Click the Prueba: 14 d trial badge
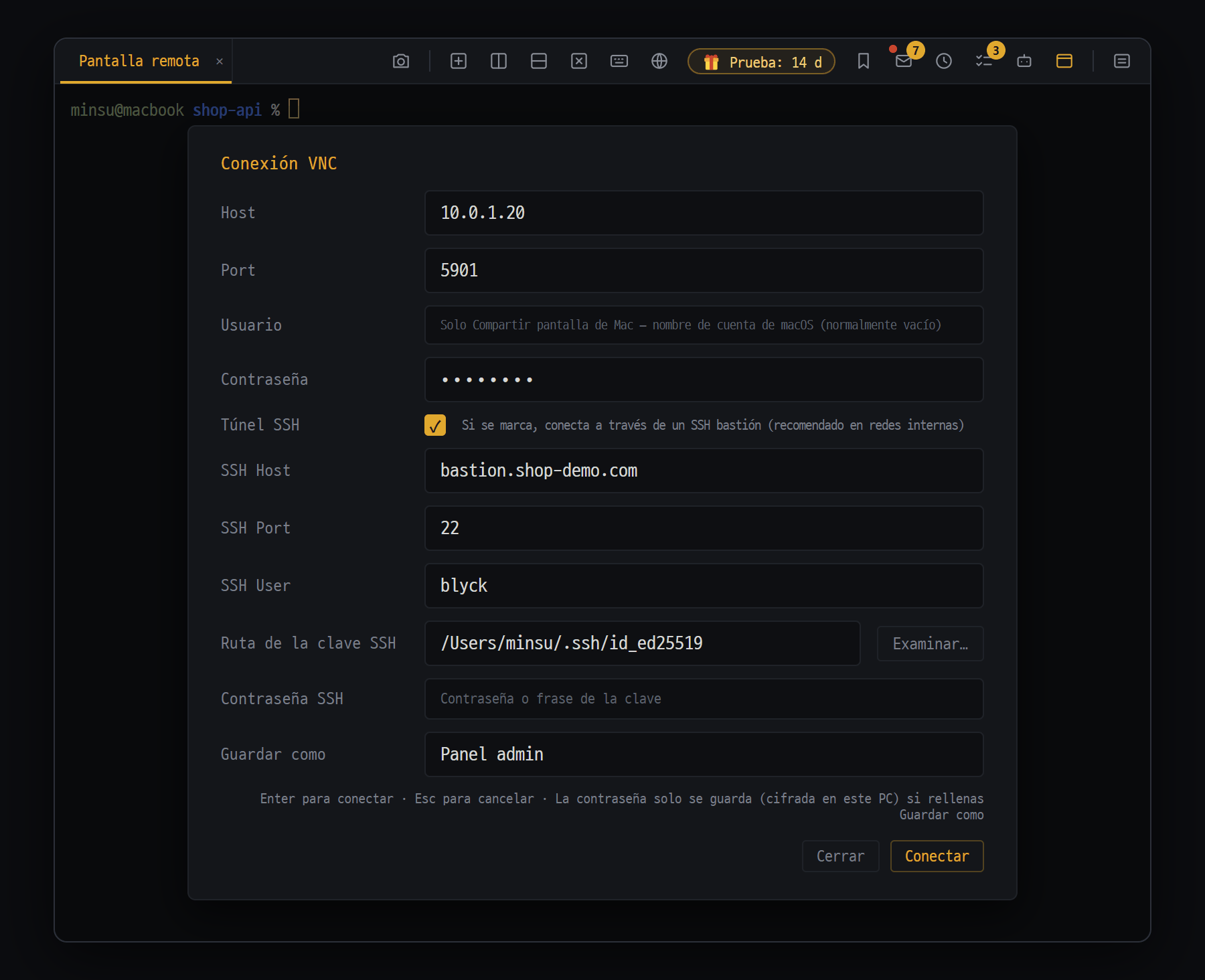This screenshot has height=980, width=1205. [x=762, y=62]
